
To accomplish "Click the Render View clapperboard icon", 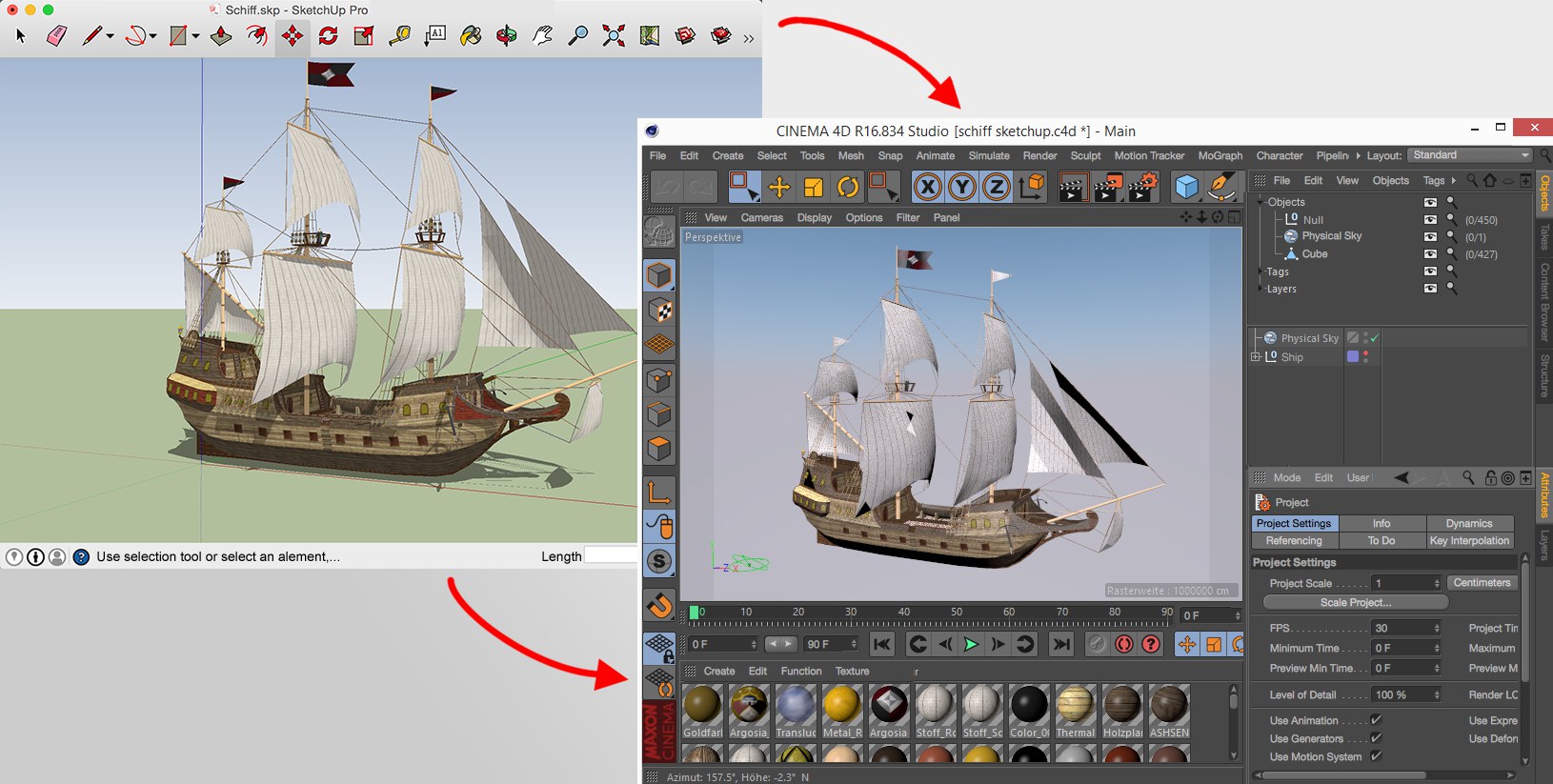I will pos(1073,187).
